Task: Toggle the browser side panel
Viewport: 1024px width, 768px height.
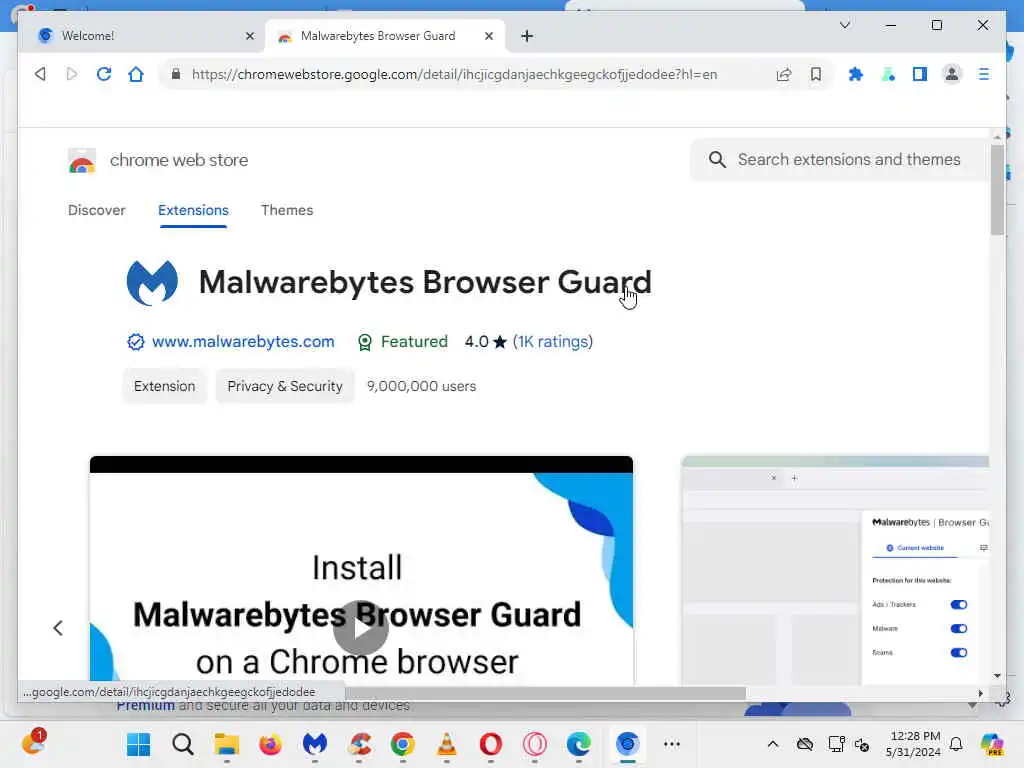Action: pyautogui.click(x=920, y=74)
